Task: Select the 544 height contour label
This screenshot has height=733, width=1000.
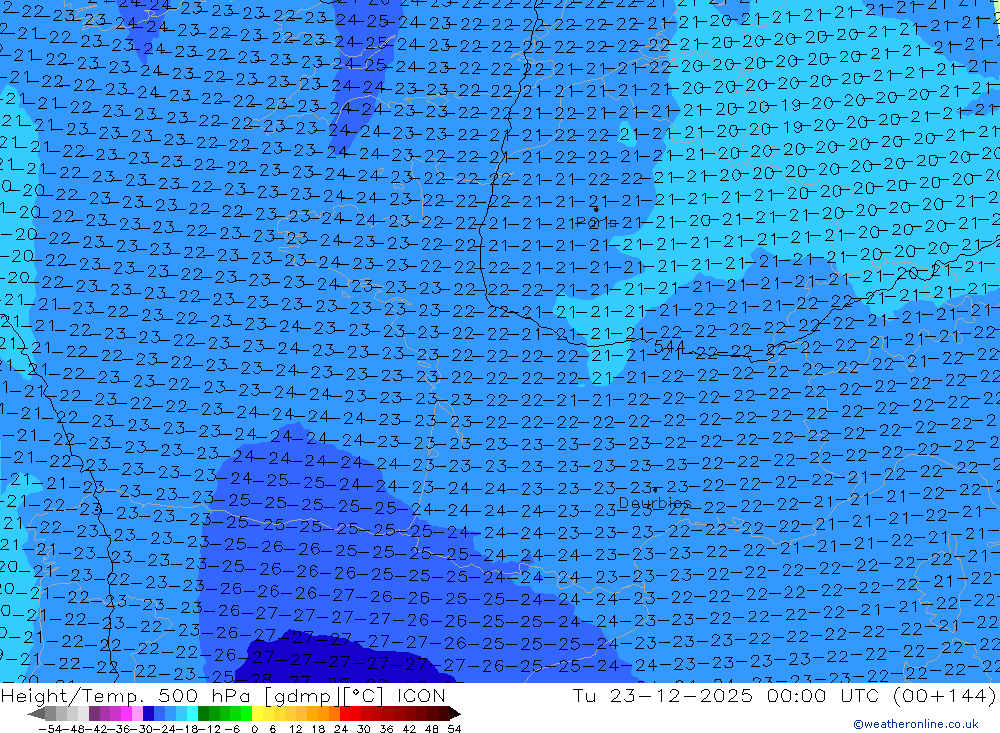Action: (x=670, y=347)
